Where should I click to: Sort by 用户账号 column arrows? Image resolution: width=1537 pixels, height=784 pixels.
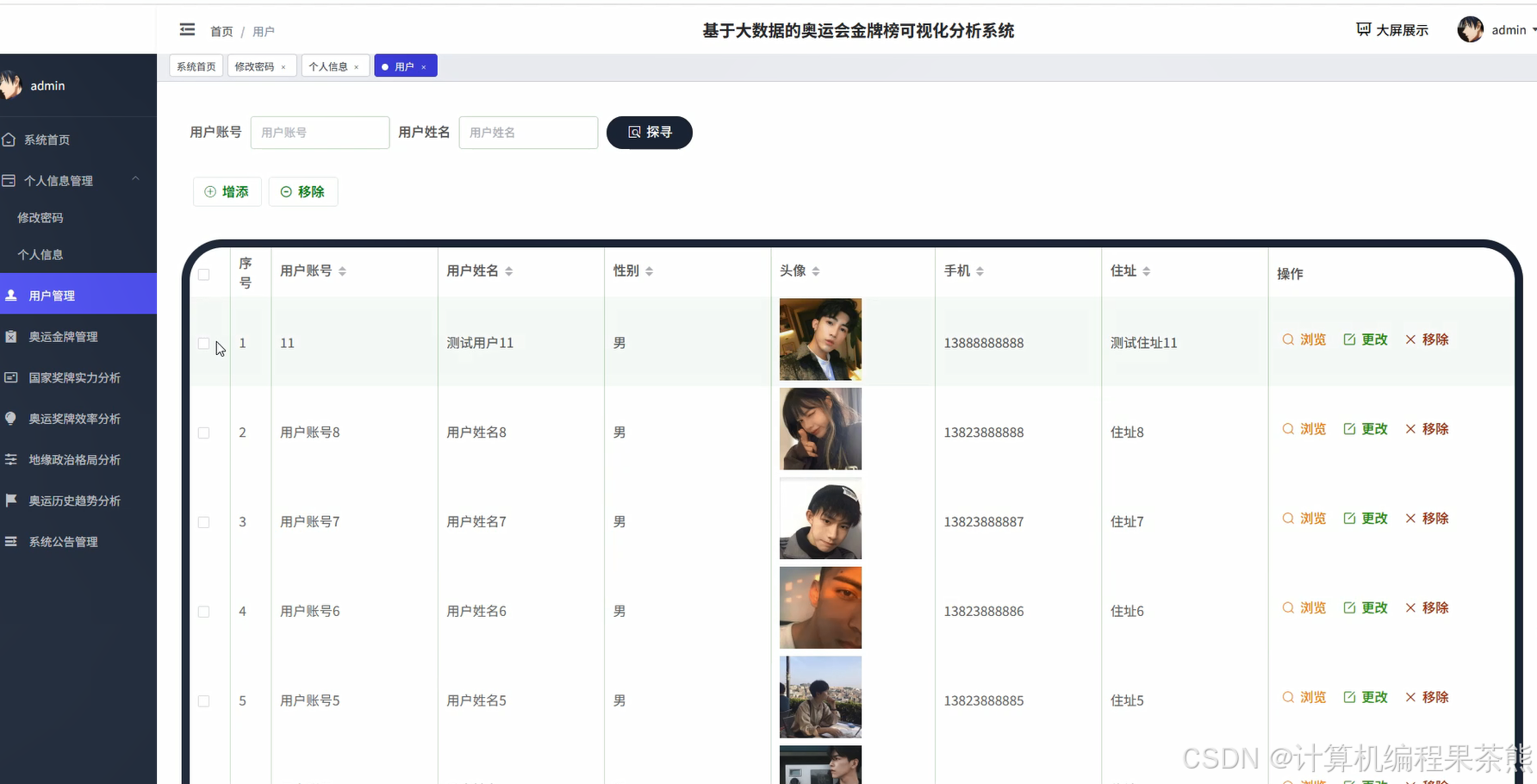tap(342, 271)
